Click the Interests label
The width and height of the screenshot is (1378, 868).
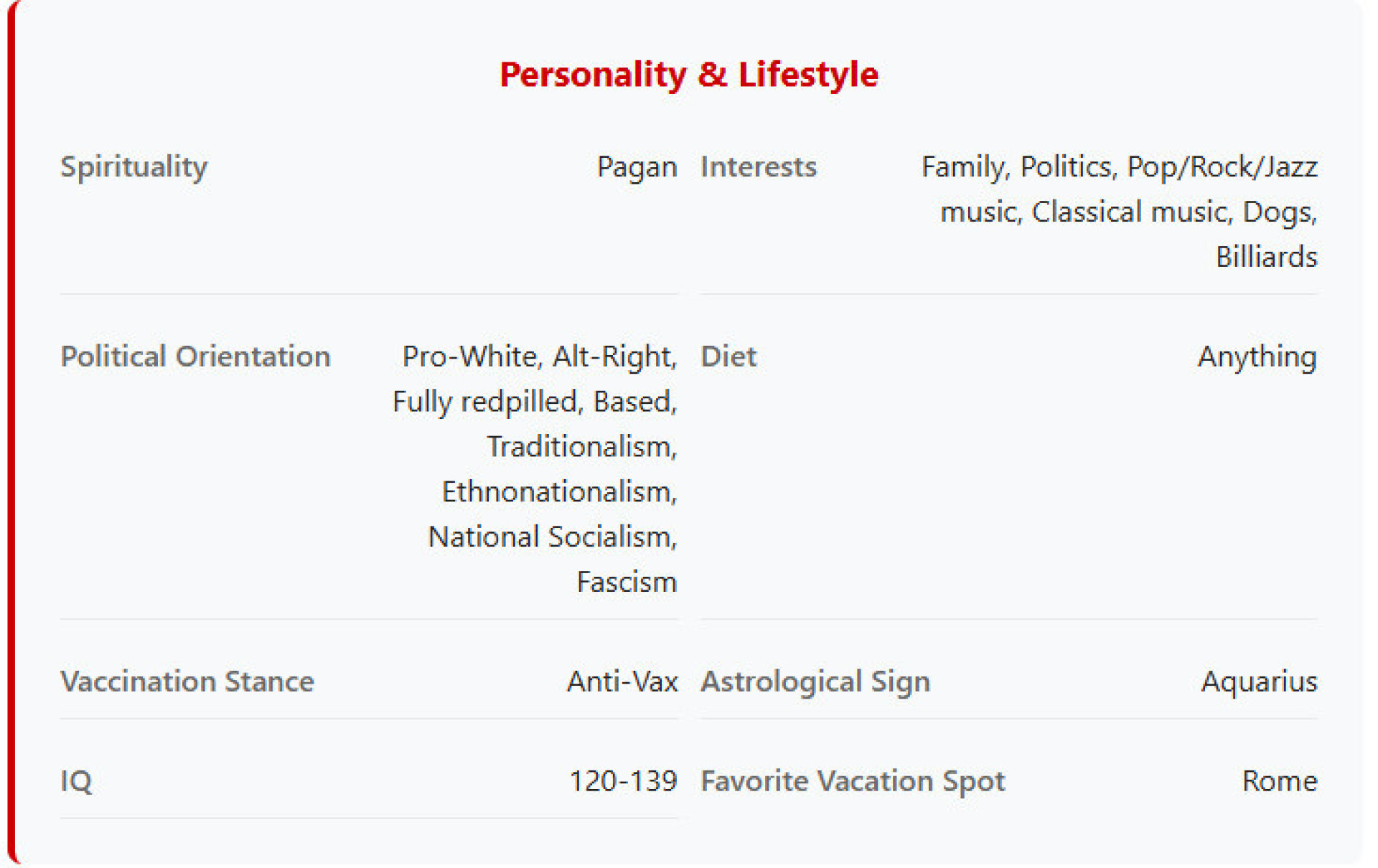758,167
